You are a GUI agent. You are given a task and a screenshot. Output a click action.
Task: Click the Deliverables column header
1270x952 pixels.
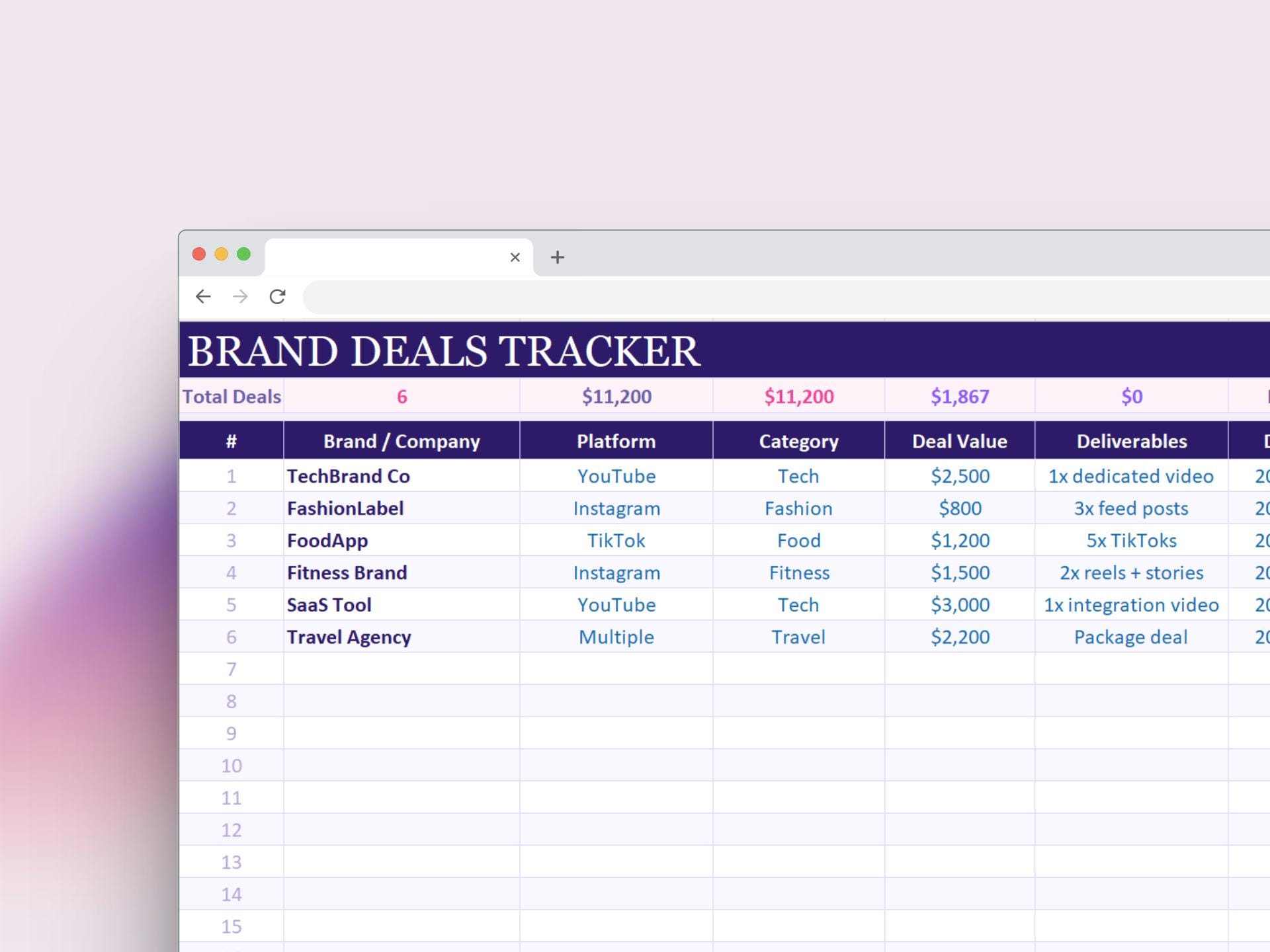click(1132, 441)
